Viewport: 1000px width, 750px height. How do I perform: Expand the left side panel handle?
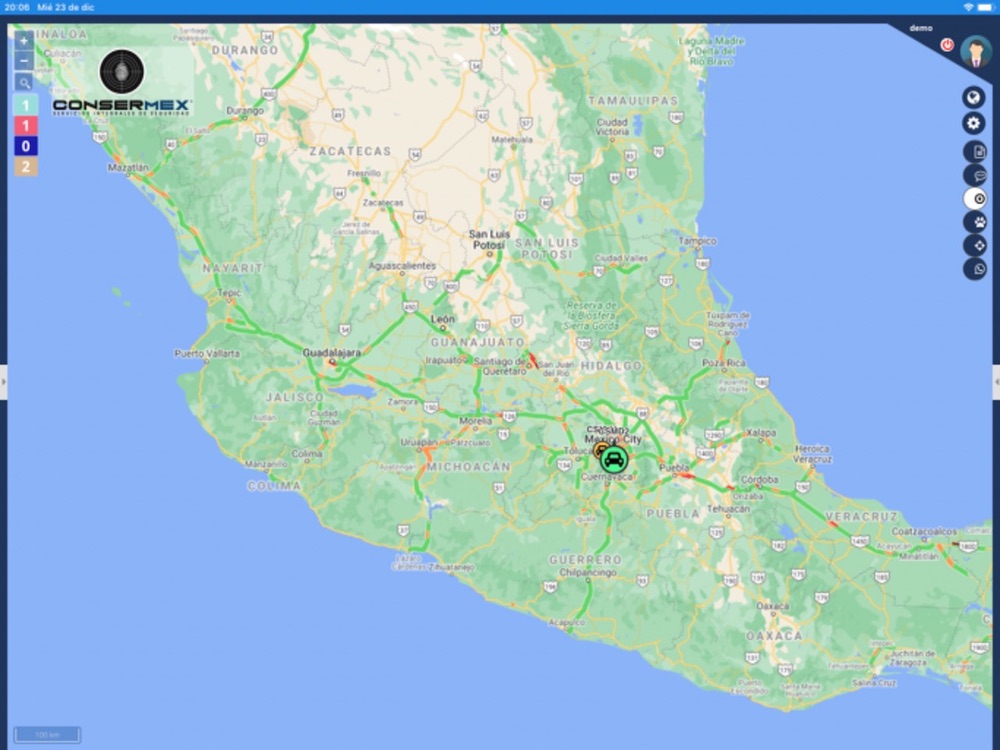point(3,383)
